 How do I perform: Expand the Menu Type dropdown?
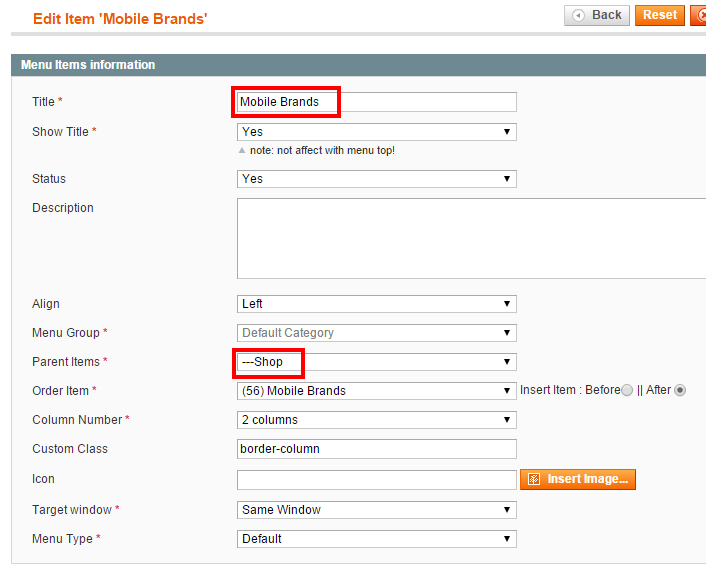click(x=376, y=539)
